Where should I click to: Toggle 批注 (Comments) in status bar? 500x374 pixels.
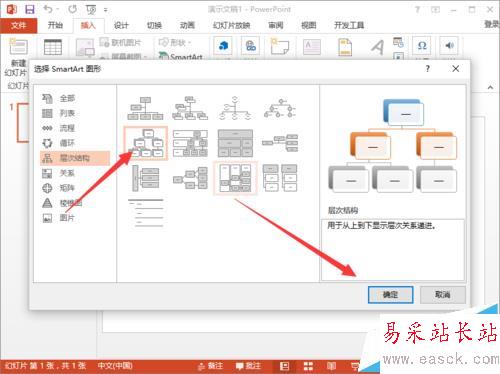(x=248, y=366)
